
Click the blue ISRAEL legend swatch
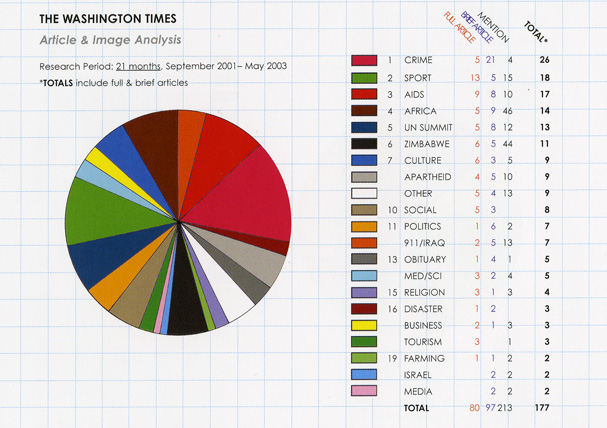(364, 374)
